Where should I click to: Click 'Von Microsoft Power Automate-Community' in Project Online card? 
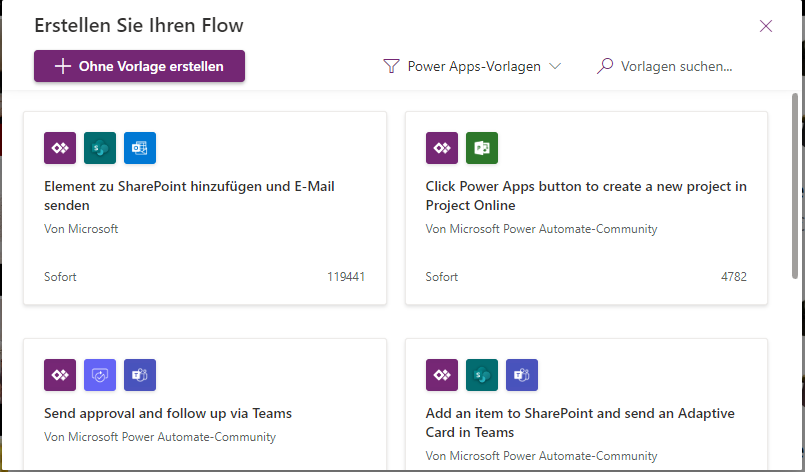coord(541,229)
